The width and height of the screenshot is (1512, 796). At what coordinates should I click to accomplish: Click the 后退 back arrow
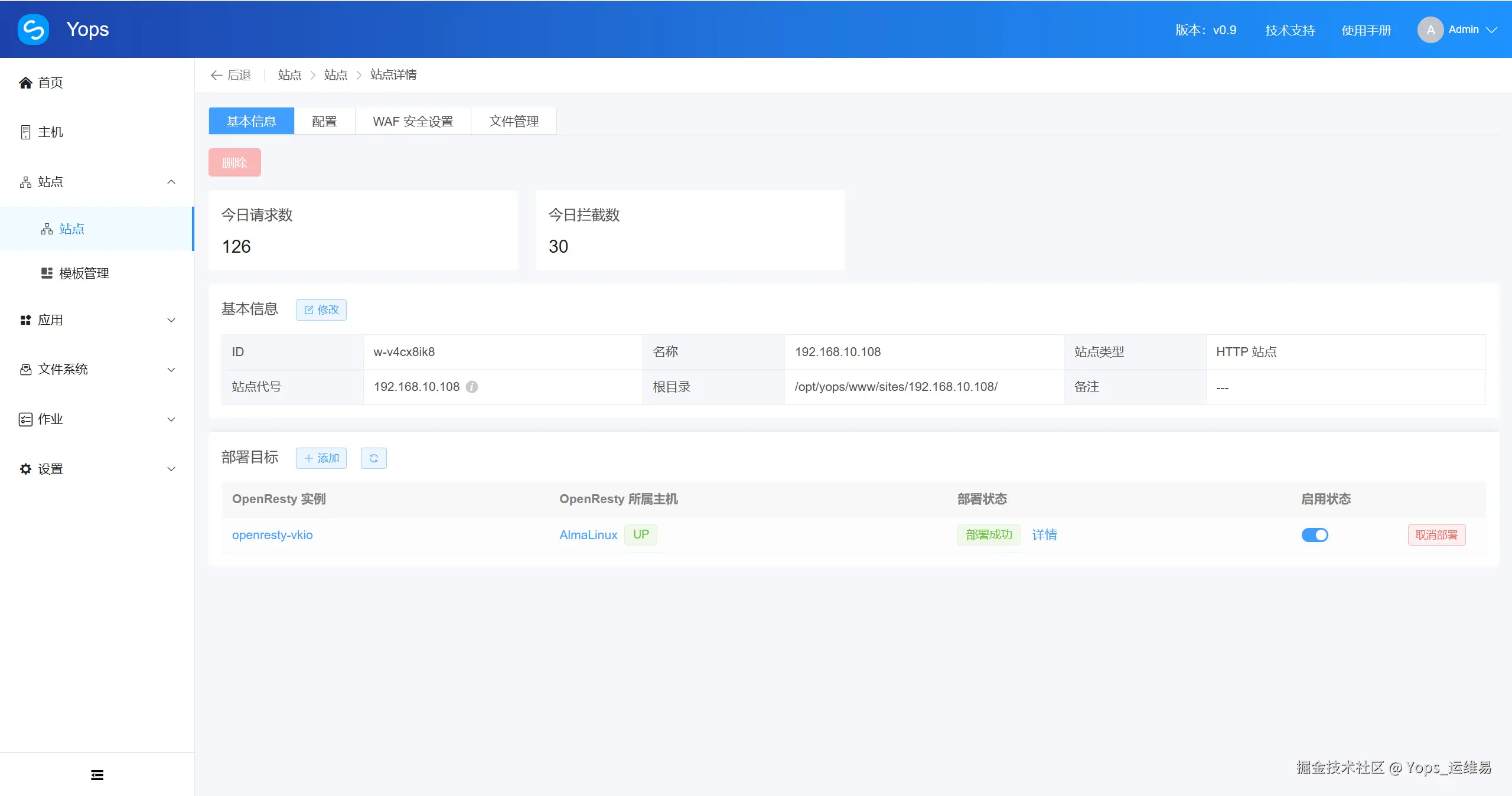pyautogui.click(x=216, y=75)
